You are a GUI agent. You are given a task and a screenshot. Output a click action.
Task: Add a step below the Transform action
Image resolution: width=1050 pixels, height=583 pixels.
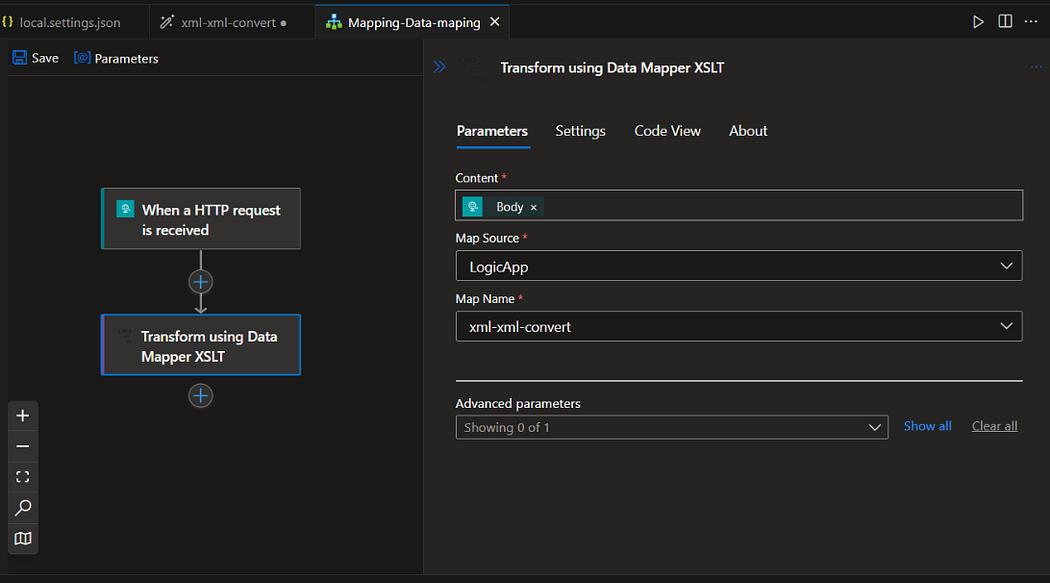pos(201,396)
